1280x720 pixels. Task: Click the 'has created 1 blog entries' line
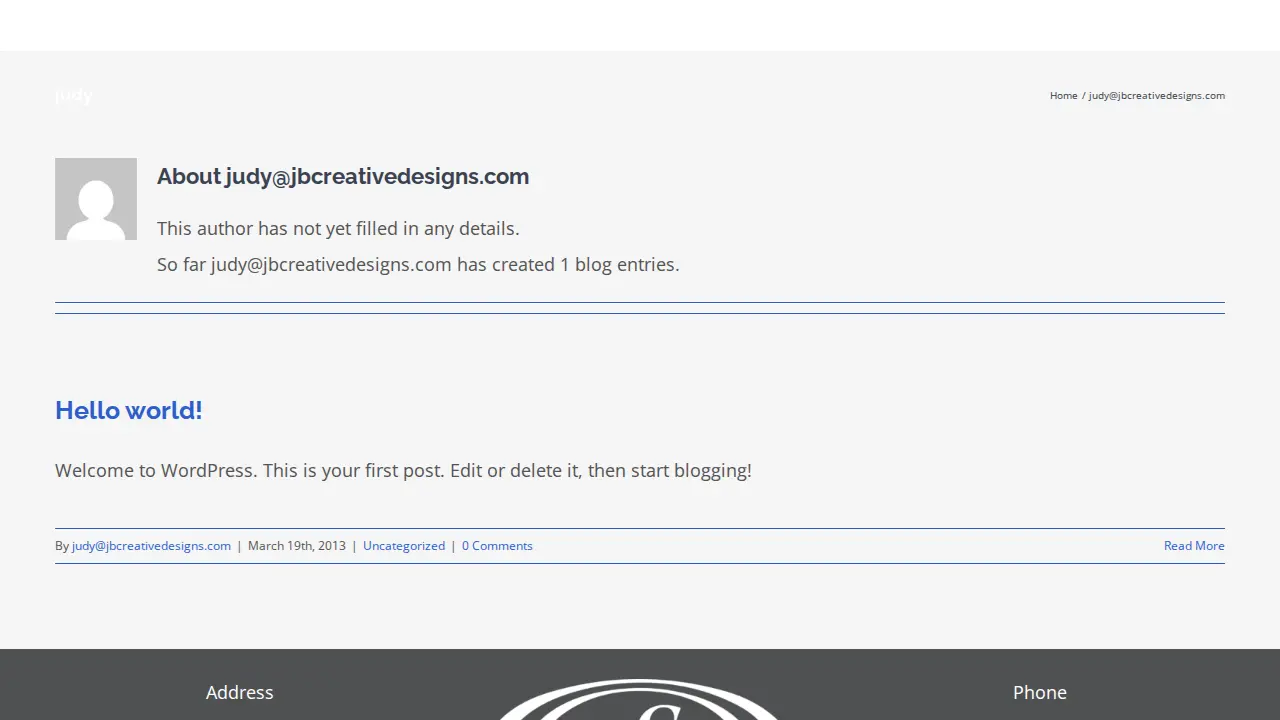click(x=418, y=265)
